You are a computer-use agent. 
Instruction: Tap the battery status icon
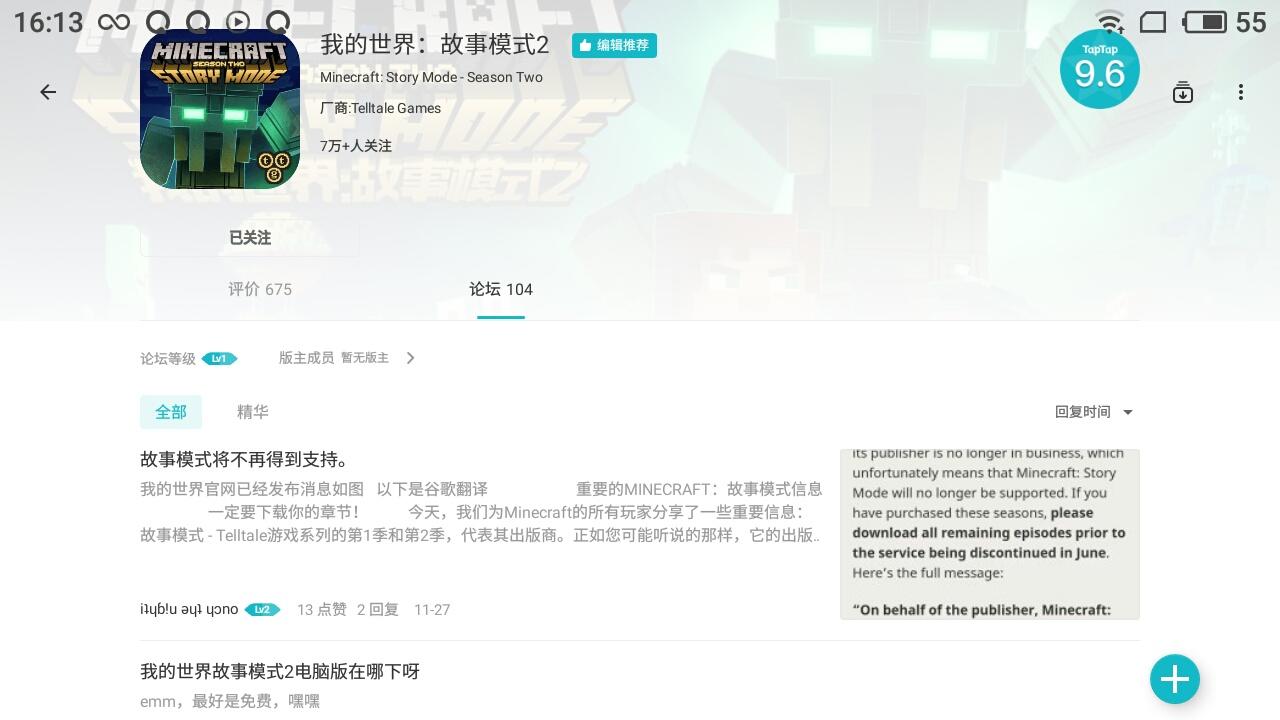pos(1205,22)
